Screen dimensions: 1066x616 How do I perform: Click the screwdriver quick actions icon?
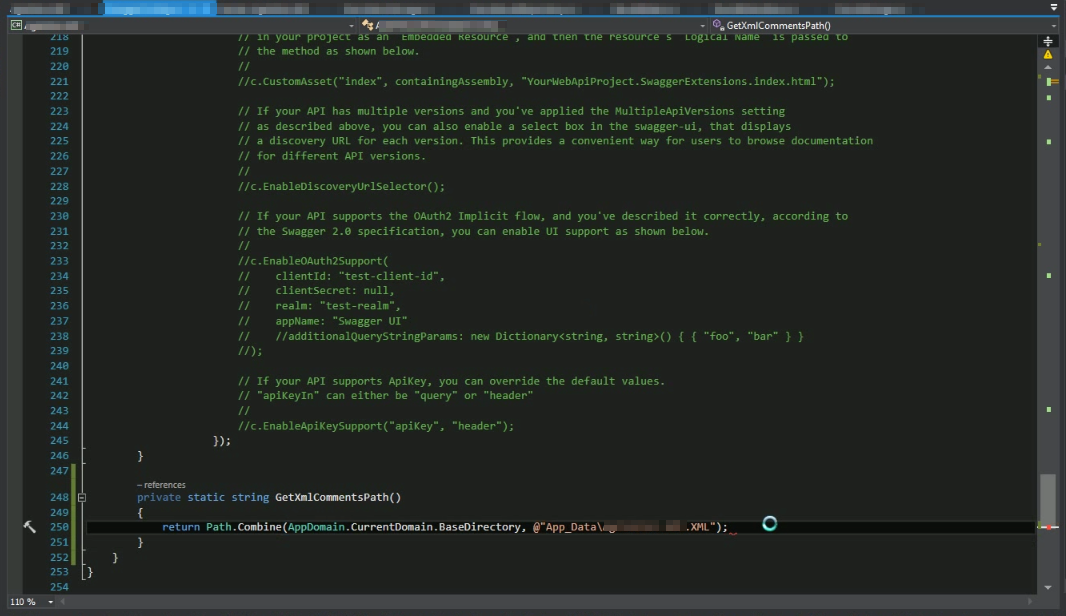(x=29, y=527)
